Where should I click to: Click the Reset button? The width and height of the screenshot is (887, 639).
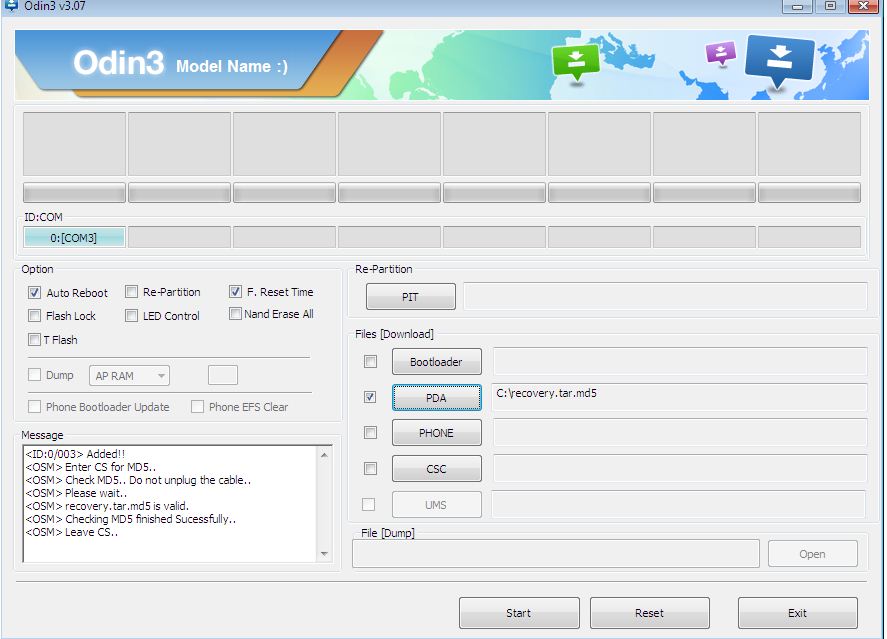coord(649,613)
